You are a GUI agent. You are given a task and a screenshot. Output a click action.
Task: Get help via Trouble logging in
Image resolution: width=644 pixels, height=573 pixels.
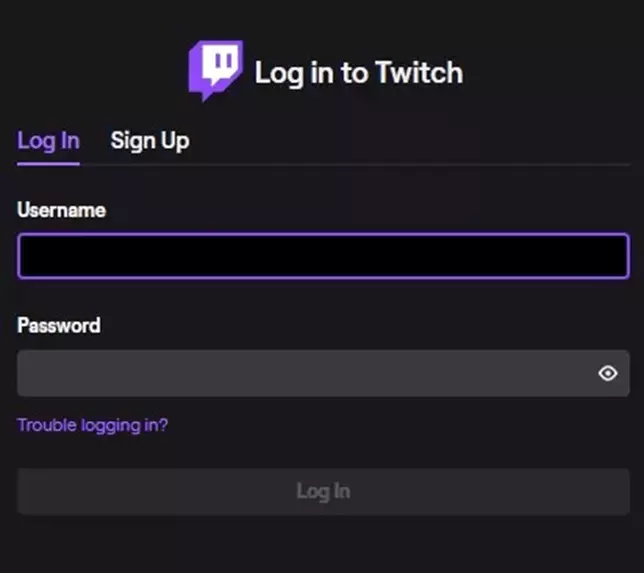click(x=92, y=425)
